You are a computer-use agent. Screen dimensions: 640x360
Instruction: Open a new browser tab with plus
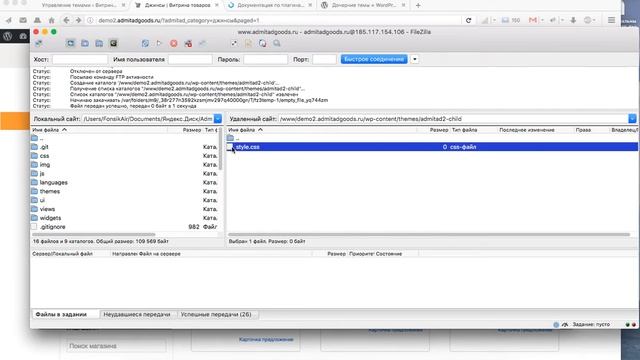coord(418,5)
